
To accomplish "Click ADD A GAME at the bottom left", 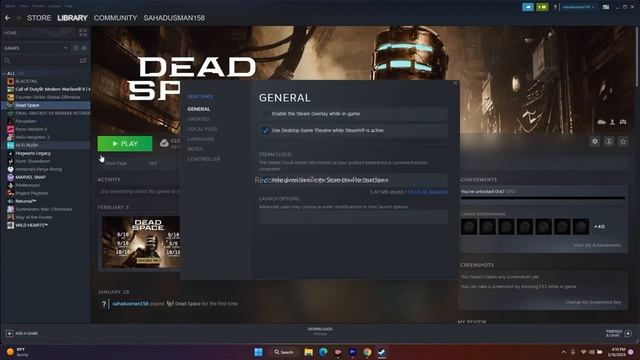I will pyautogui.click(x=22, y=333).
